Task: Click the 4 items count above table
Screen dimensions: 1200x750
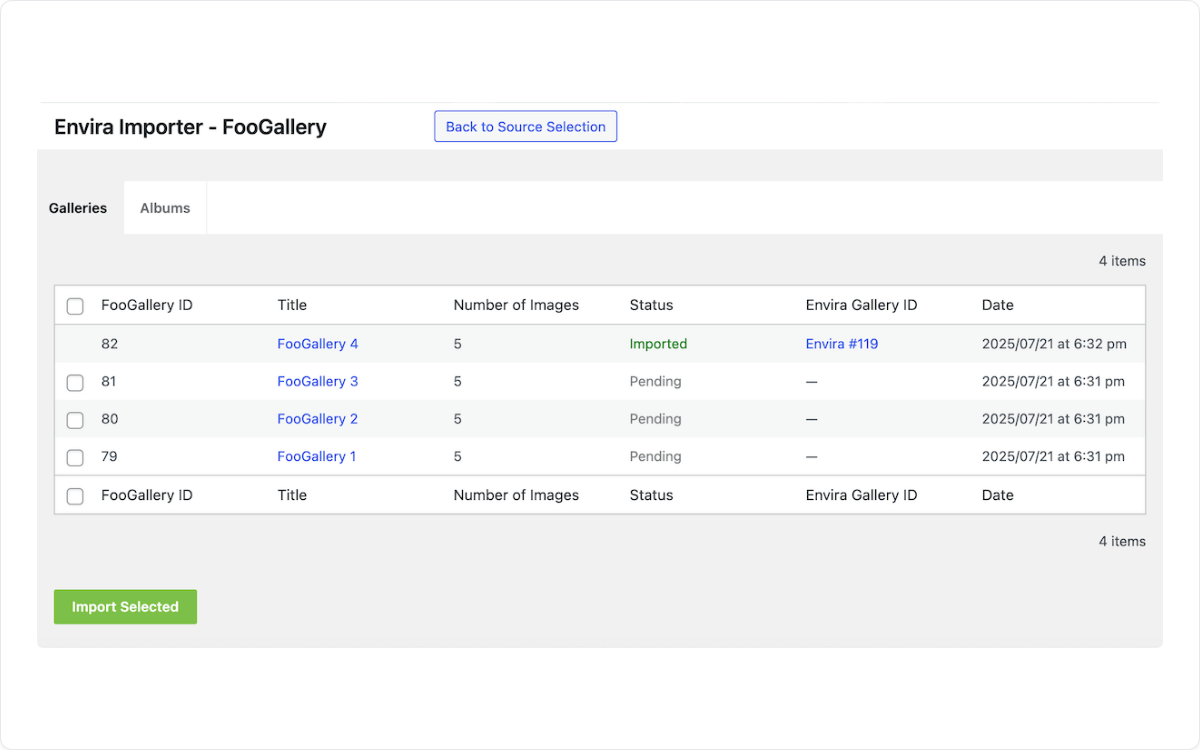Action: click(1122, 261)
